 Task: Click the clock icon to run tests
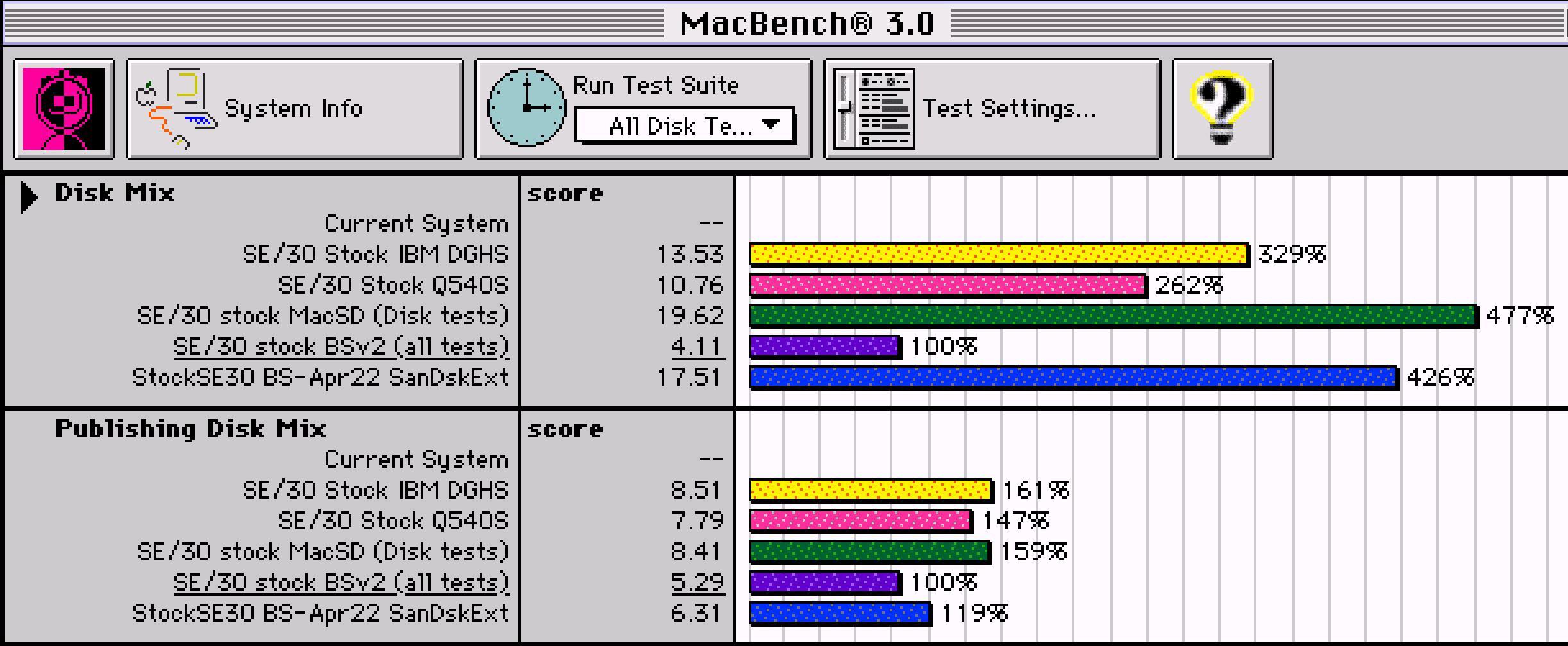(x=526, y=108)
